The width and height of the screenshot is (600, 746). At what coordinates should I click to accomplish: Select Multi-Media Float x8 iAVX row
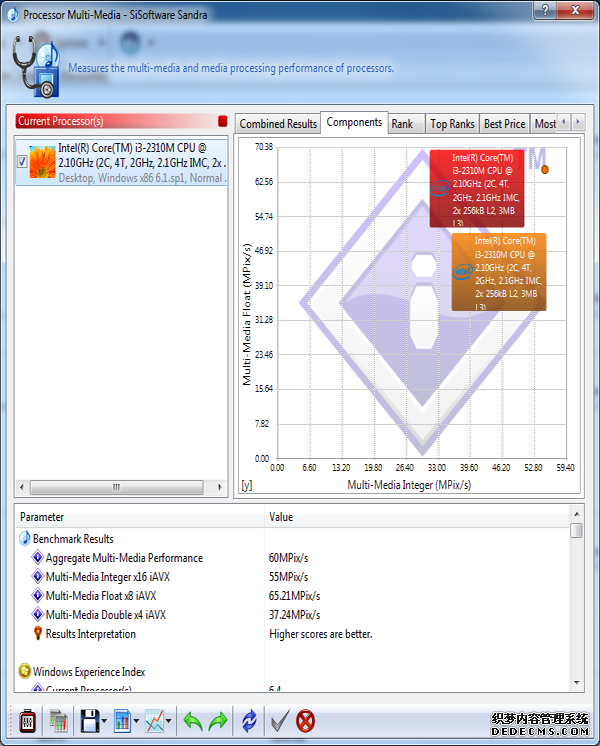[293, 596]
